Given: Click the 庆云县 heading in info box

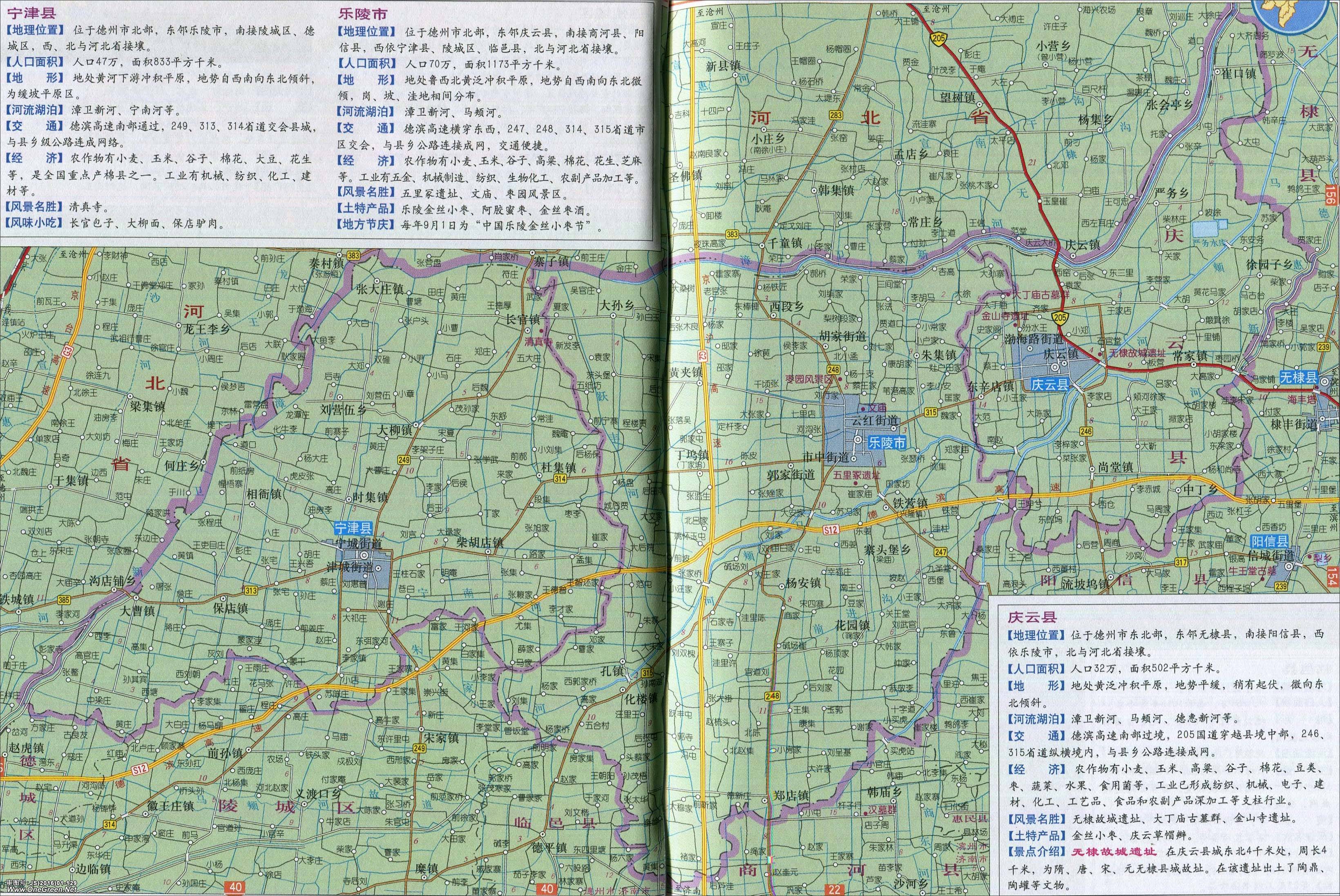Looking at the screenshot, I should [x=1032, y=617].
